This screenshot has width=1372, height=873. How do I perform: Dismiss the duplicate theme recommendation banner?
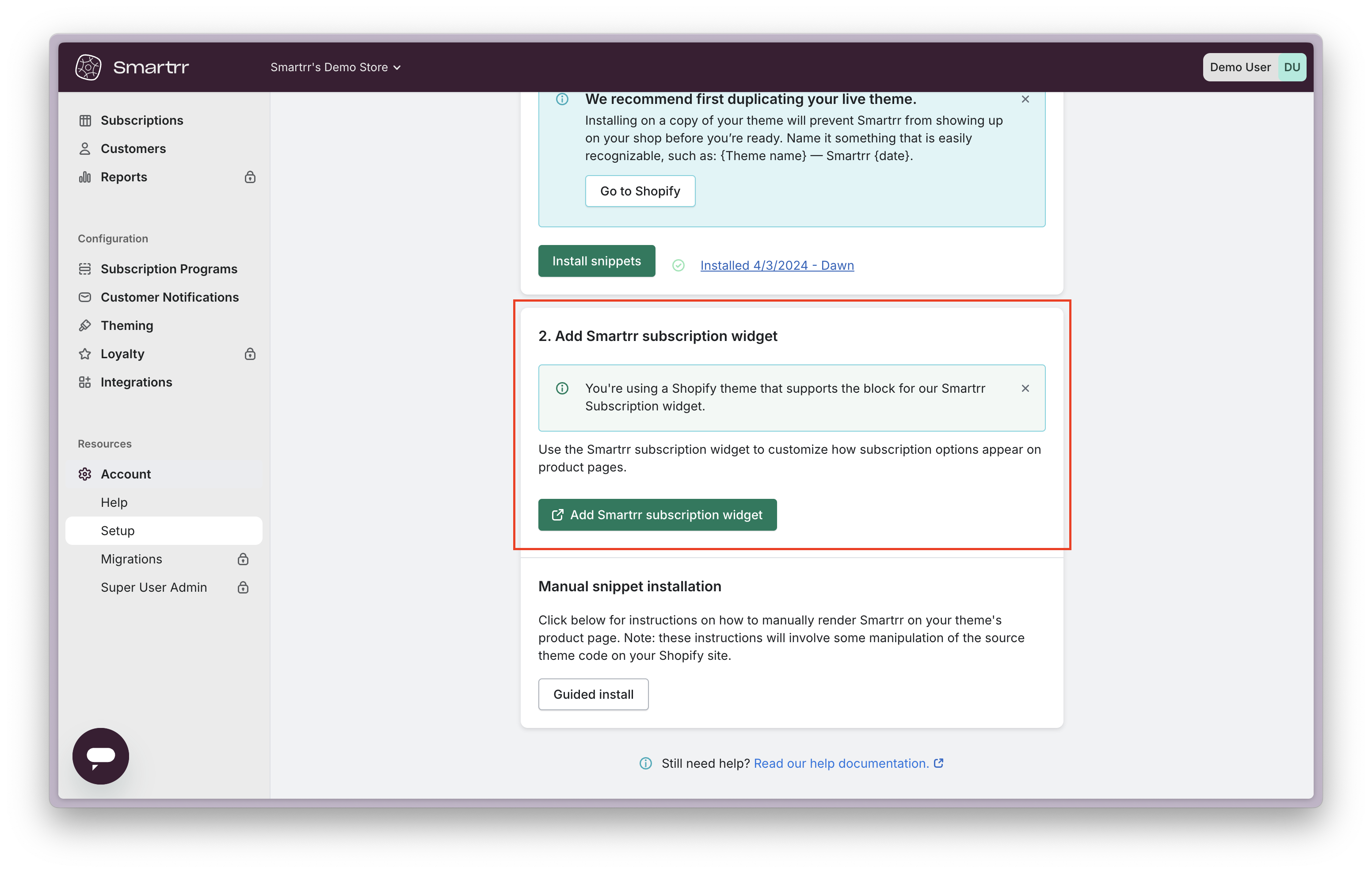click(x=1025, y=99)
